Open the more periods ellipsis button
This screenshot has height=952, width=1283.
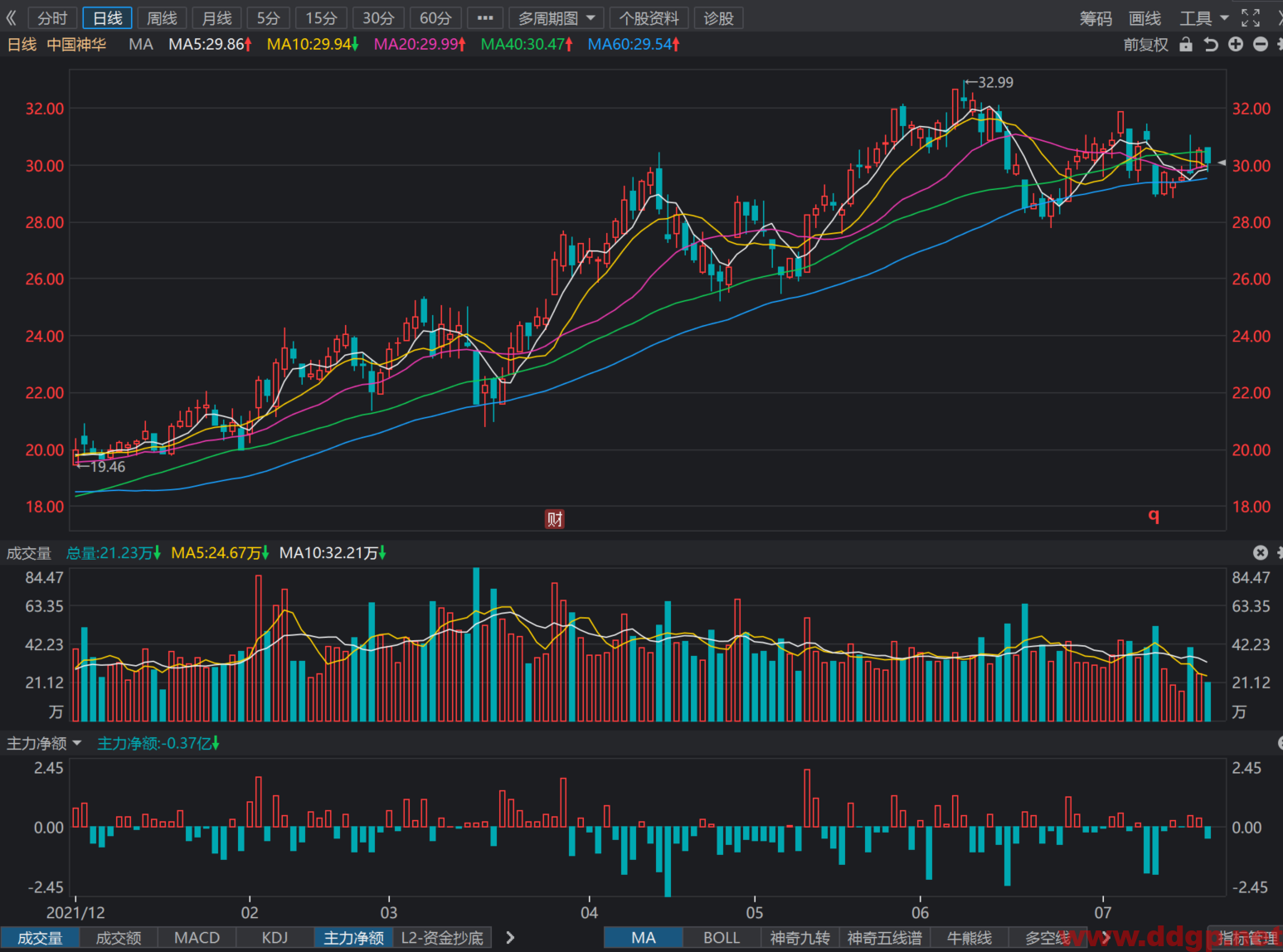click(485, 18)
